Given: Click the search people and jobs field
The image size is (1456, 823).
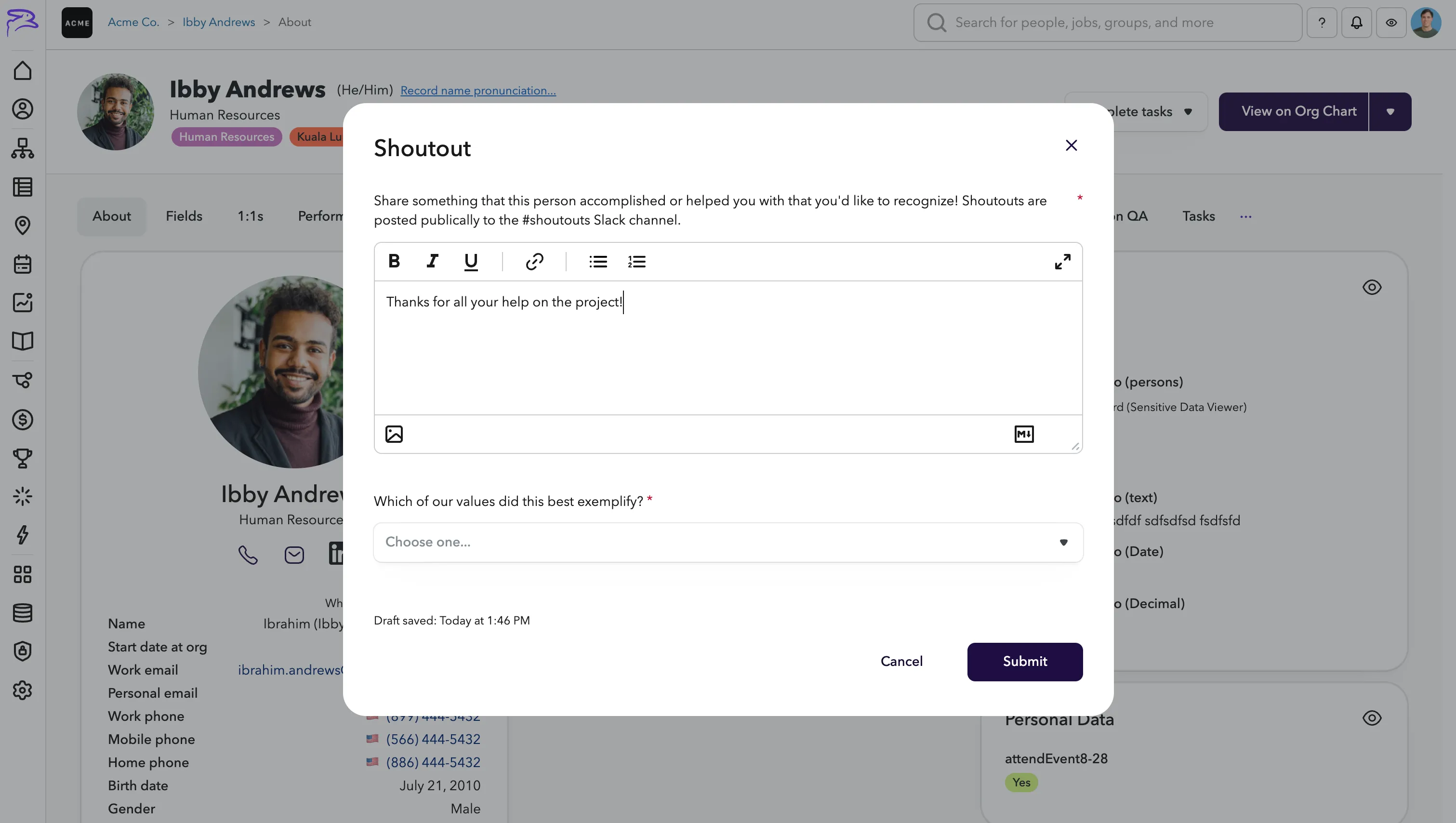Looking at the screenshot, I should tap(1108, 23).
